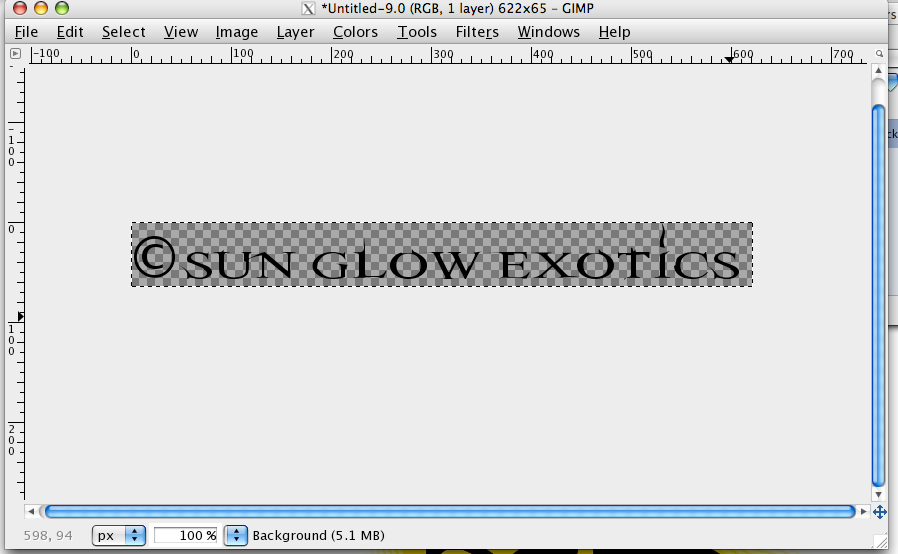Click the green zoom window button
The width and height of the screenshot is (898, 554).
point(62,8)
